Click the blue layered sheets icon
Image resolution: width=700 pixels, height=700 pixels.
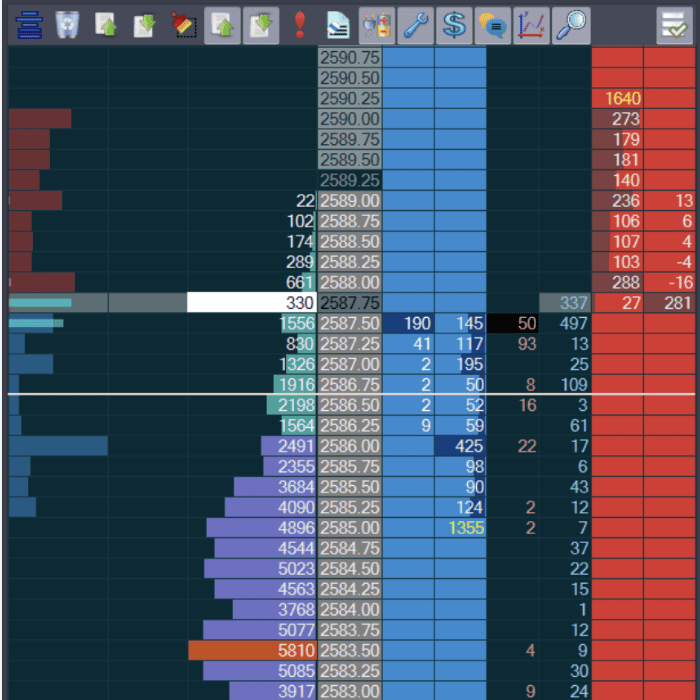click(x=338, y=25)
